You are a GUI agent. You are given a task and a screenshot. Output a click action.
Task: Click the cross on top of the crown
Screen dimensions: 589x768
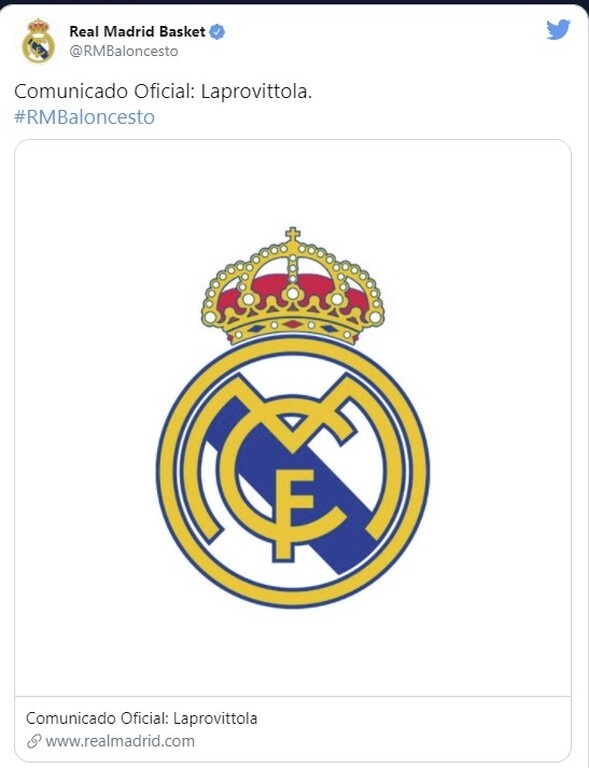[293, 234]
